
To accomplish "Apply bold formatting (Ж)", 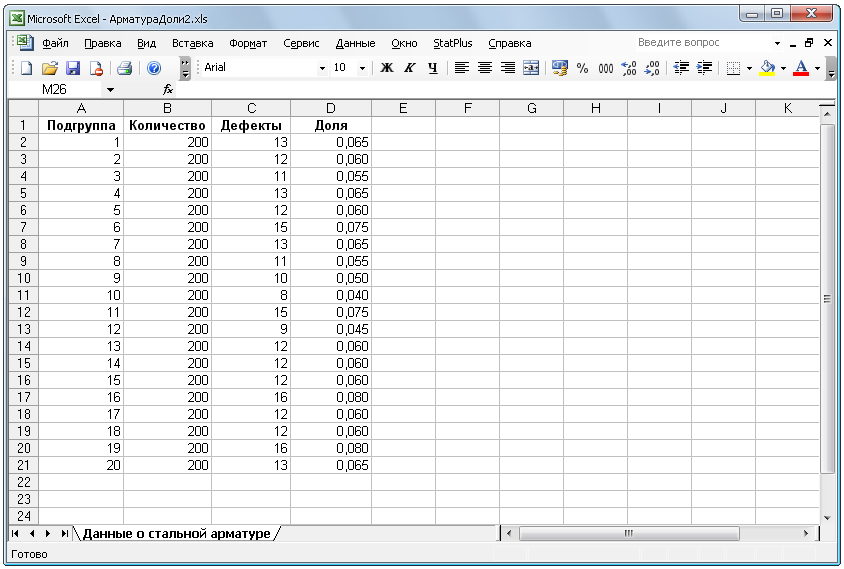I will point(386,68).
